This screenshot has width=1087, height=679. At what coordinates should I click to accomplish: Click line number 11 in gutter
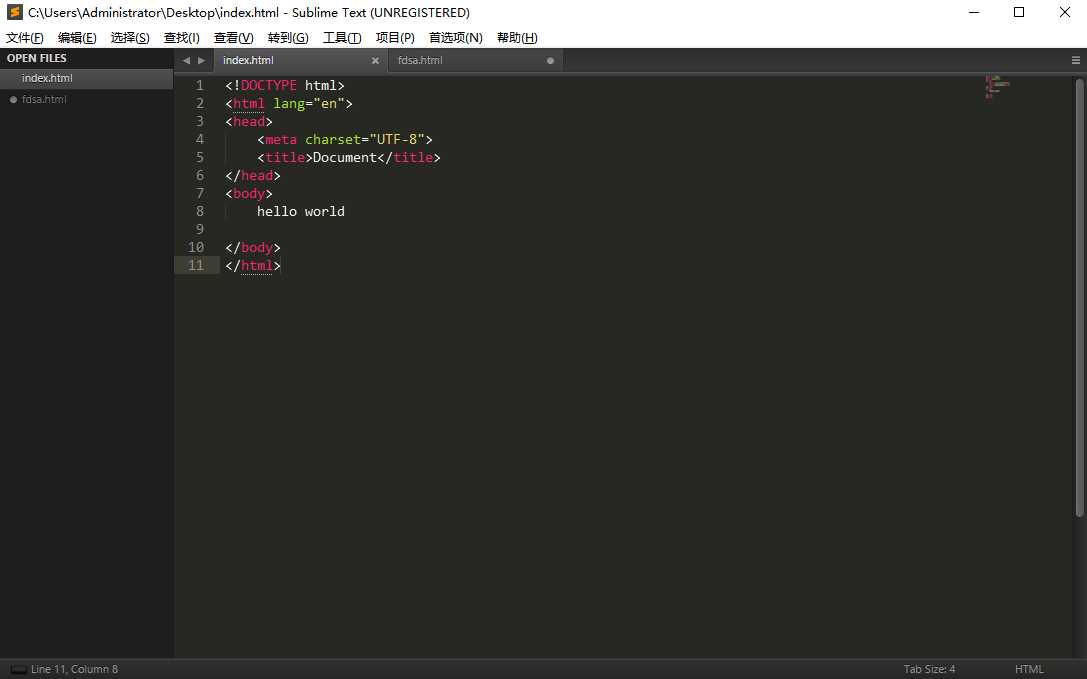[195, 266]
